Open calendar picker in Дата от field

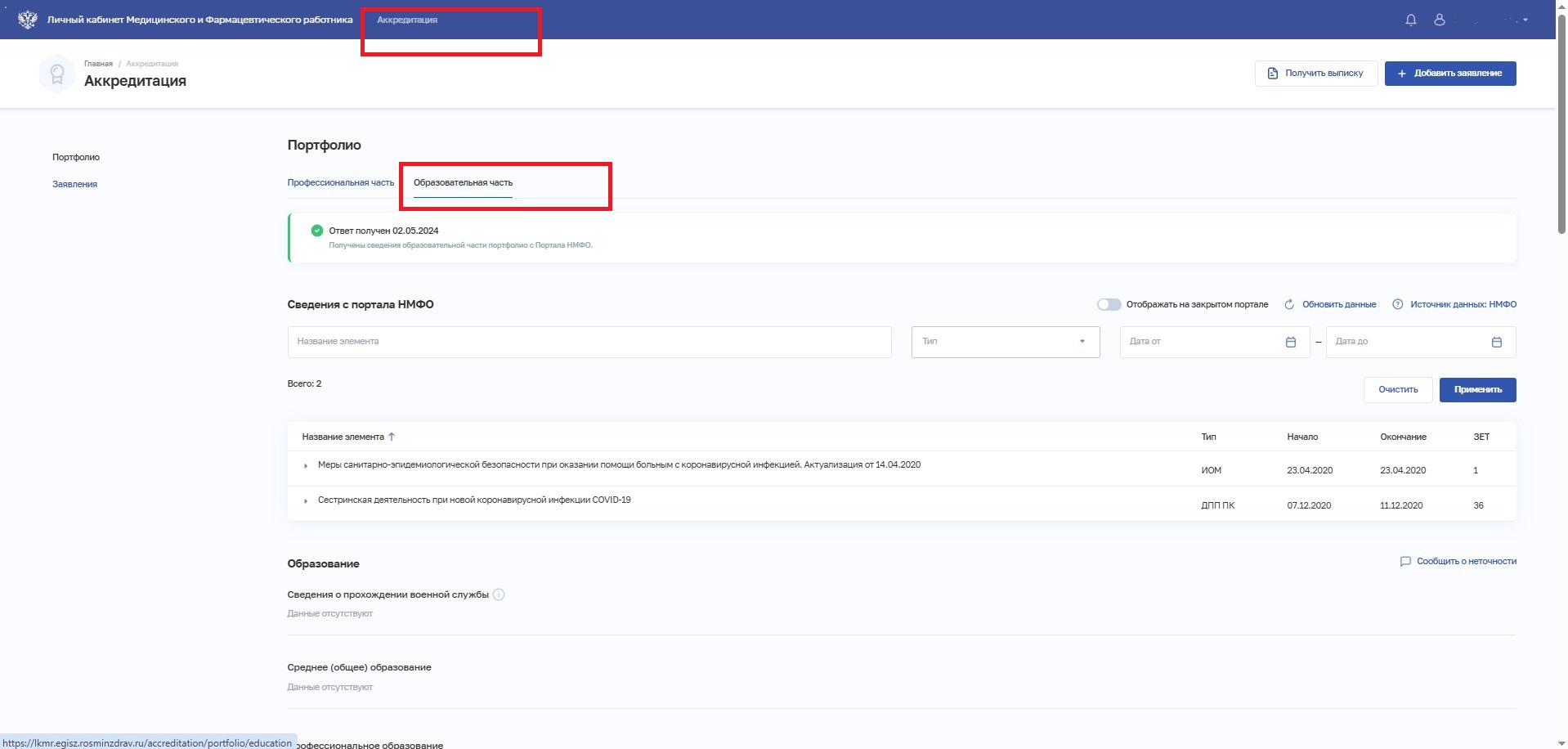tap(1291, 342)
